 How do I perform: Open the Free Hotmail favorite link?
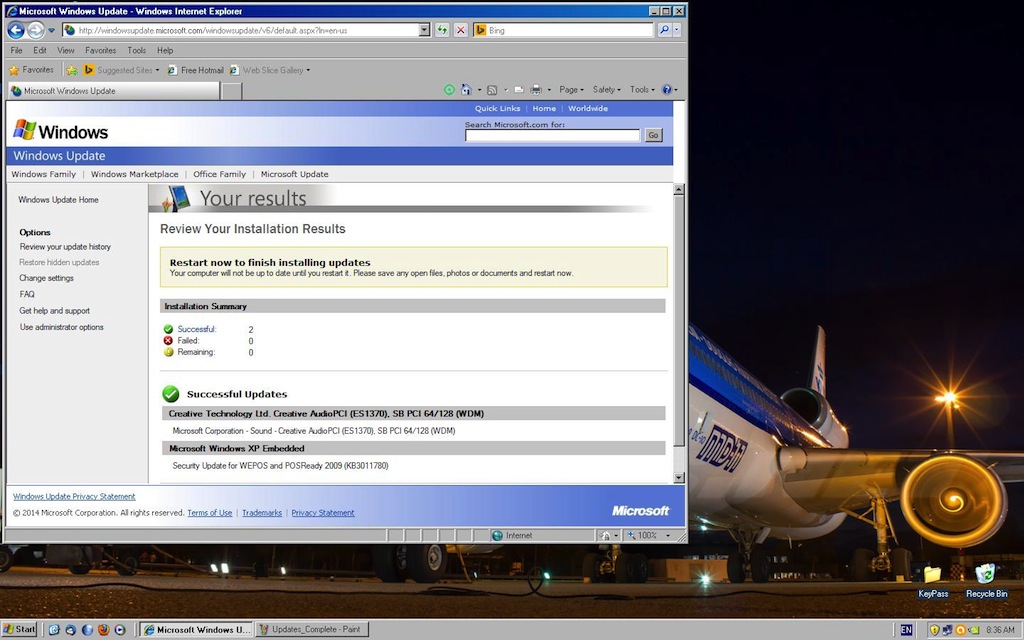tap(196, 70)
